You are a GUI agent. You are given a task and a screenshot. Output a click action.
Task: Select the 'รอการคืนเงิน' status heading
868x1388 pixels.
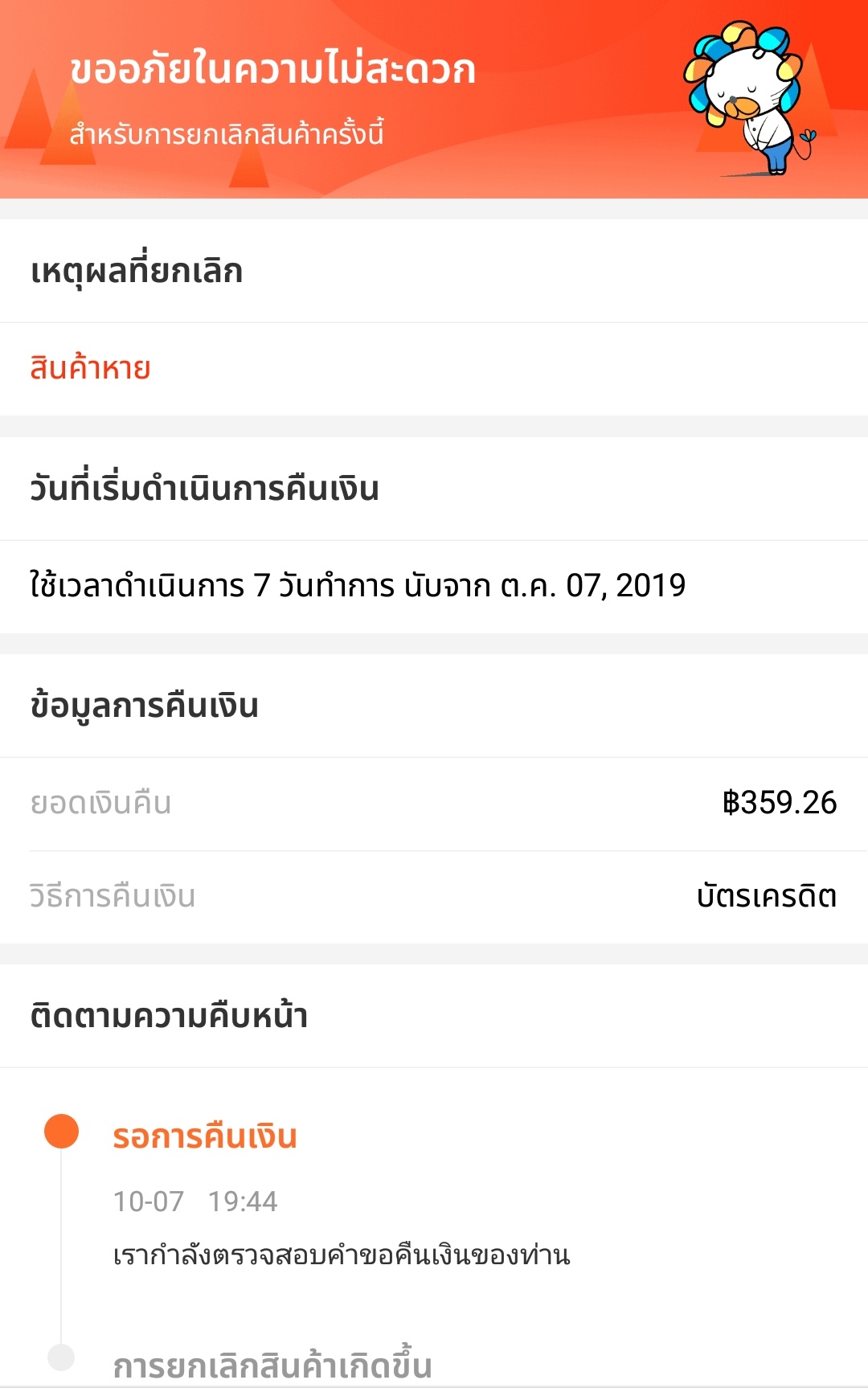pos(205,1136)
